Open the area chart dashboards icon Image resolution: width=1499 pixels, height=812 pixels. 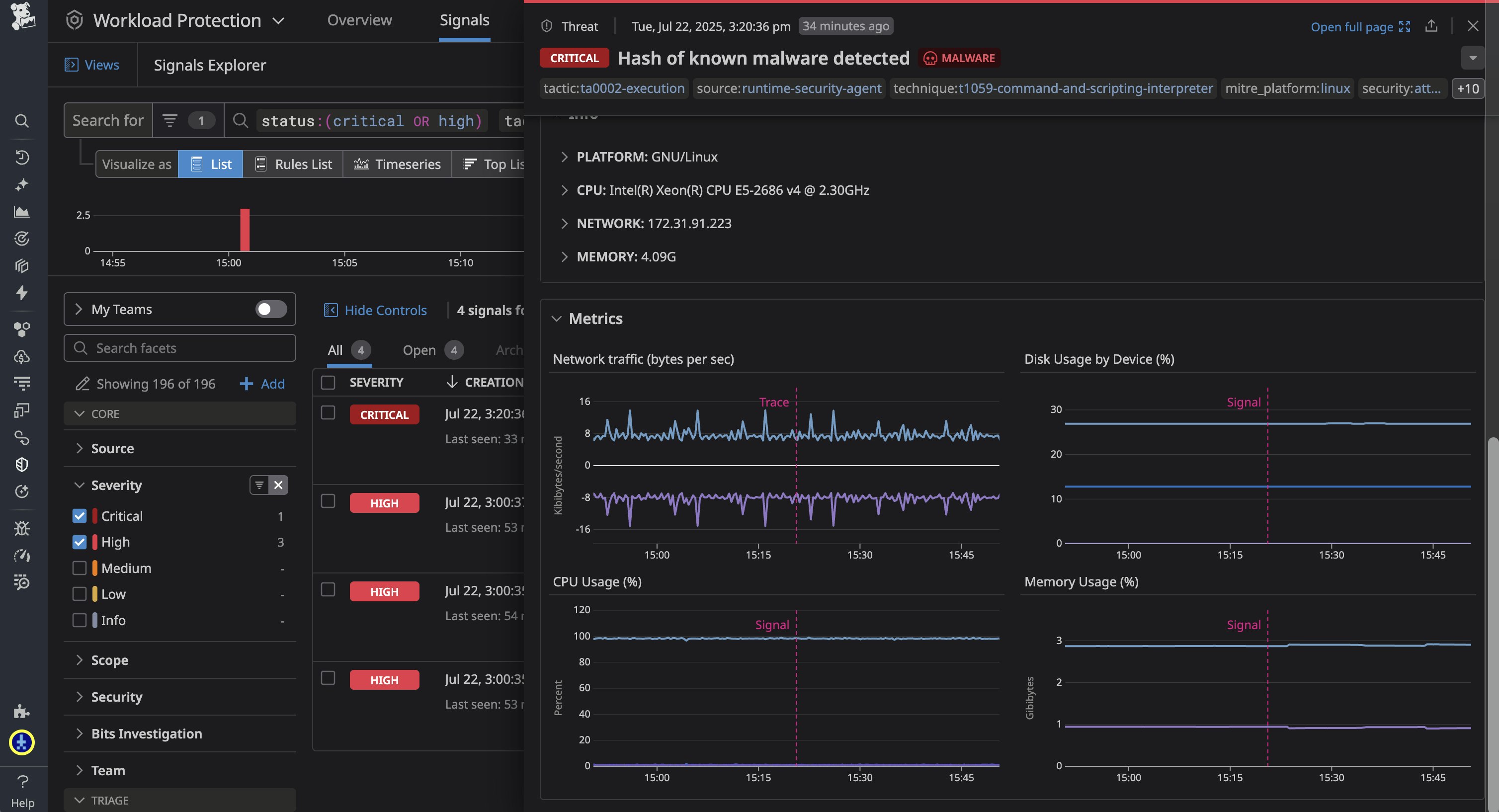pos(21,212)
